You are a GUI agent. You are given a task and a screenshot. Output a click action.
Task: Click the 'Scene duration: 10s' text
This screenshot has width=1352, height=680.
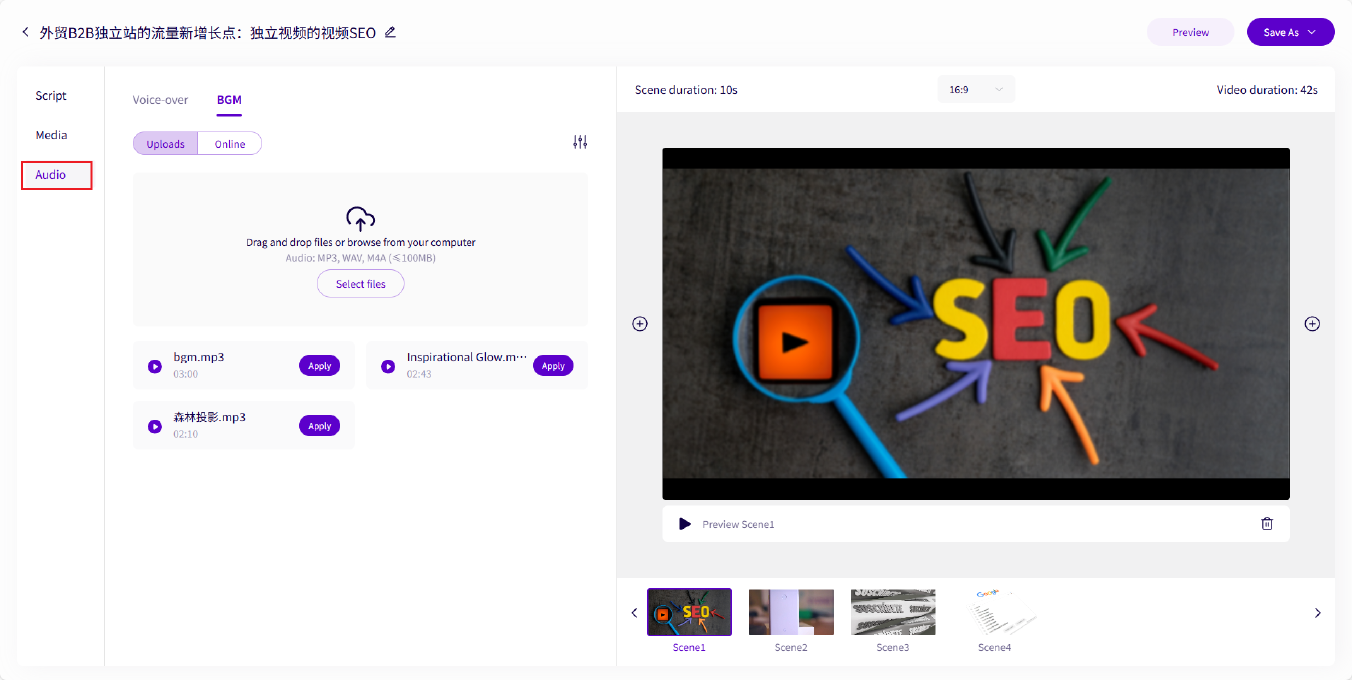pos(686,90)
